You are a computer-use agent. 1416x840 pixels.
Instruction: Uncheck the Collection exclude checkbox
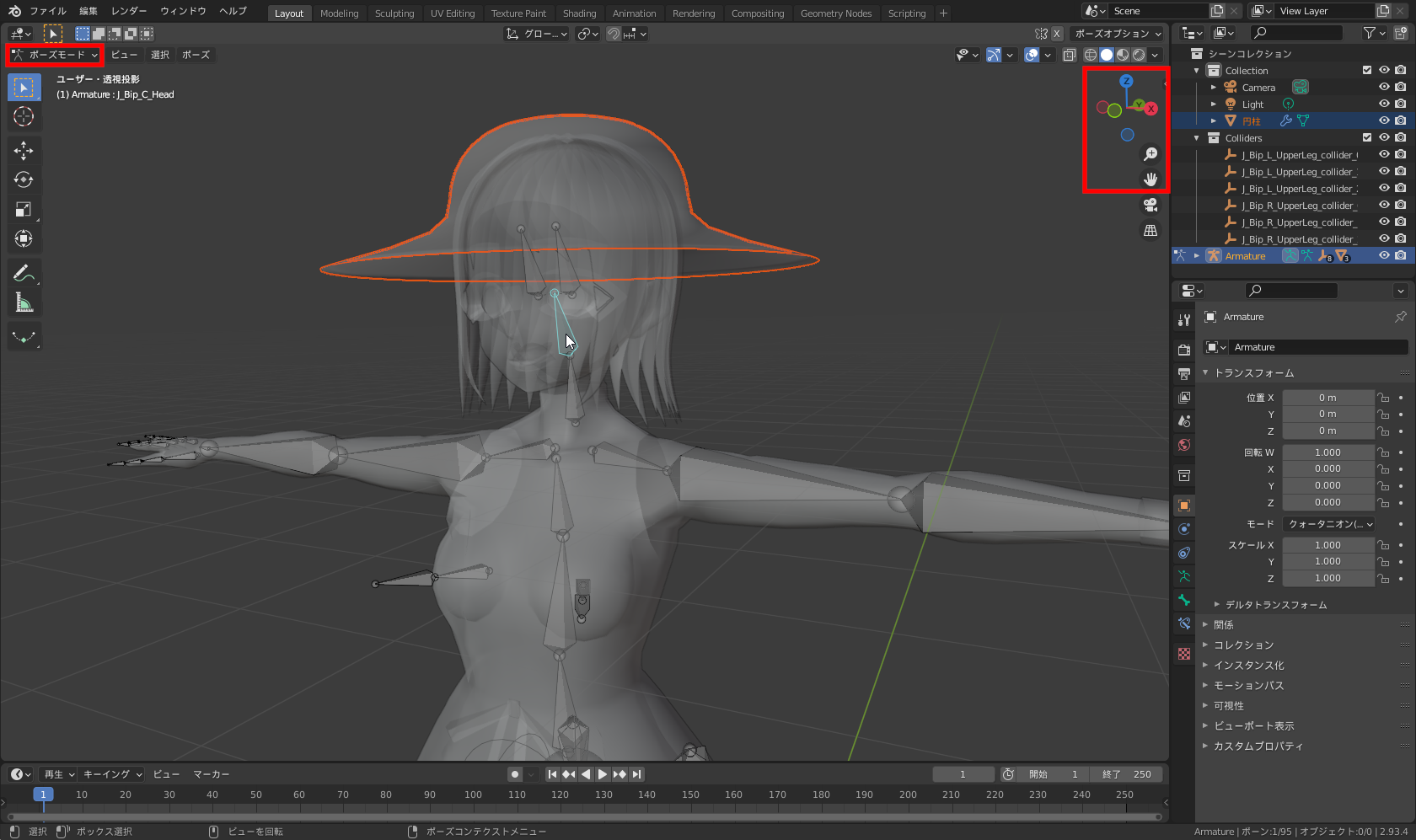coord(1367,70)
